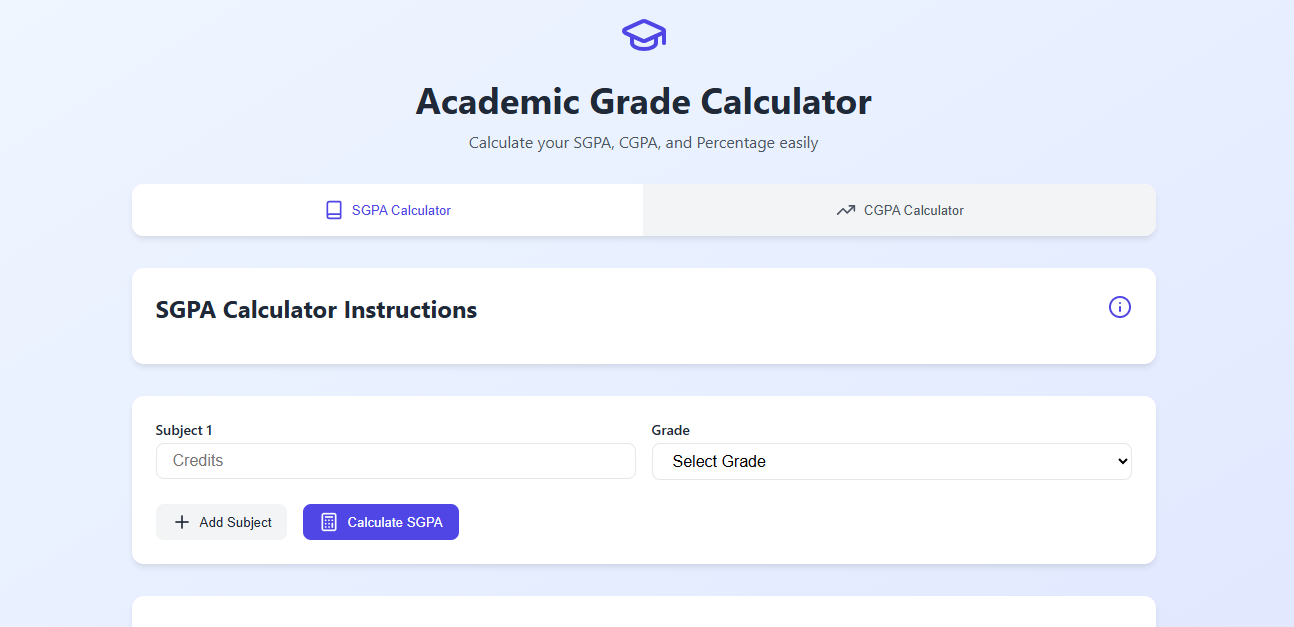
Task: Click the Add Subject button
Action: (221, 521)
